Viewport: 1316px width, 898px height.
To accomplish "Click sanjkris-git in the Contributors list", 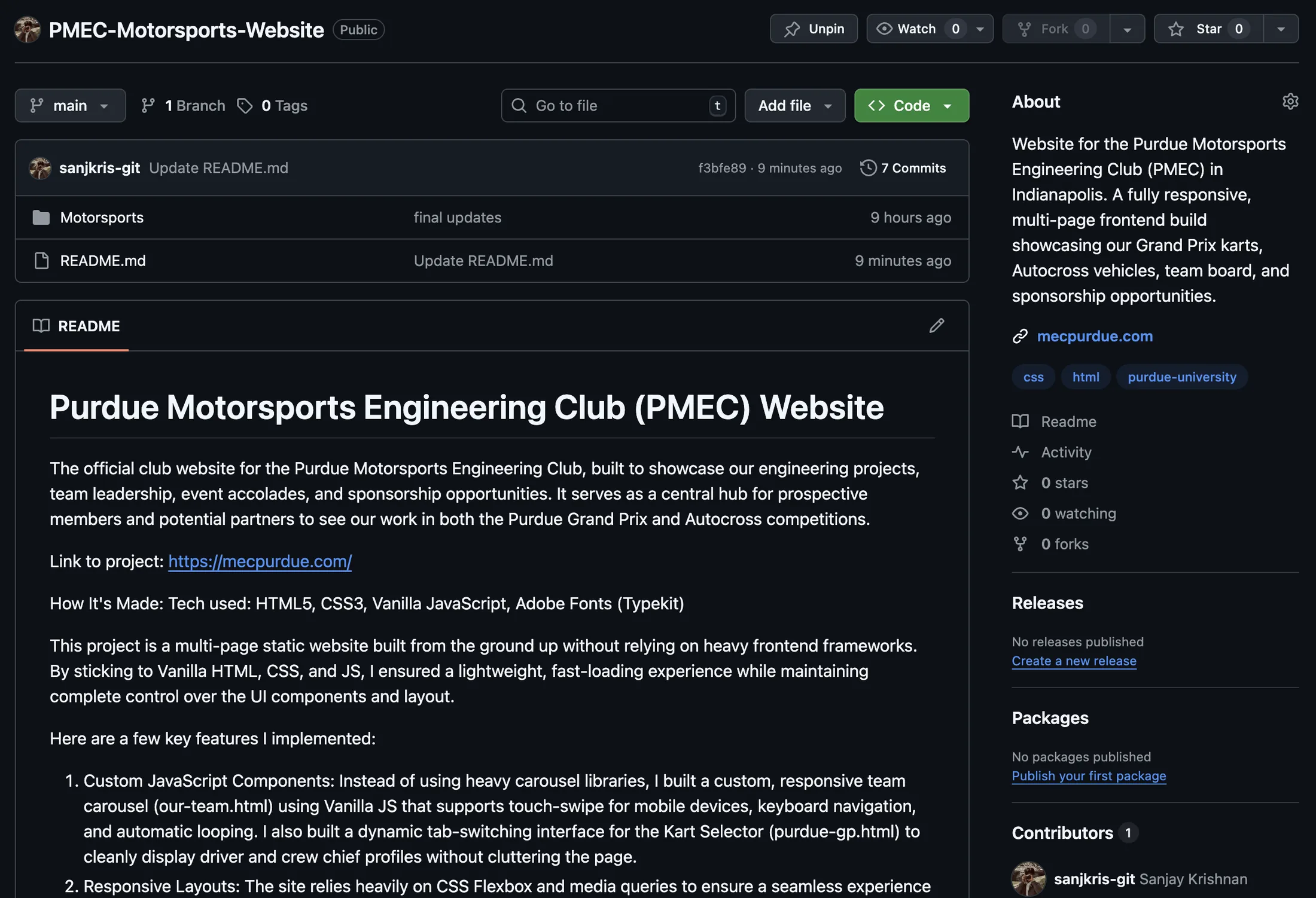I will [1094, 879].
